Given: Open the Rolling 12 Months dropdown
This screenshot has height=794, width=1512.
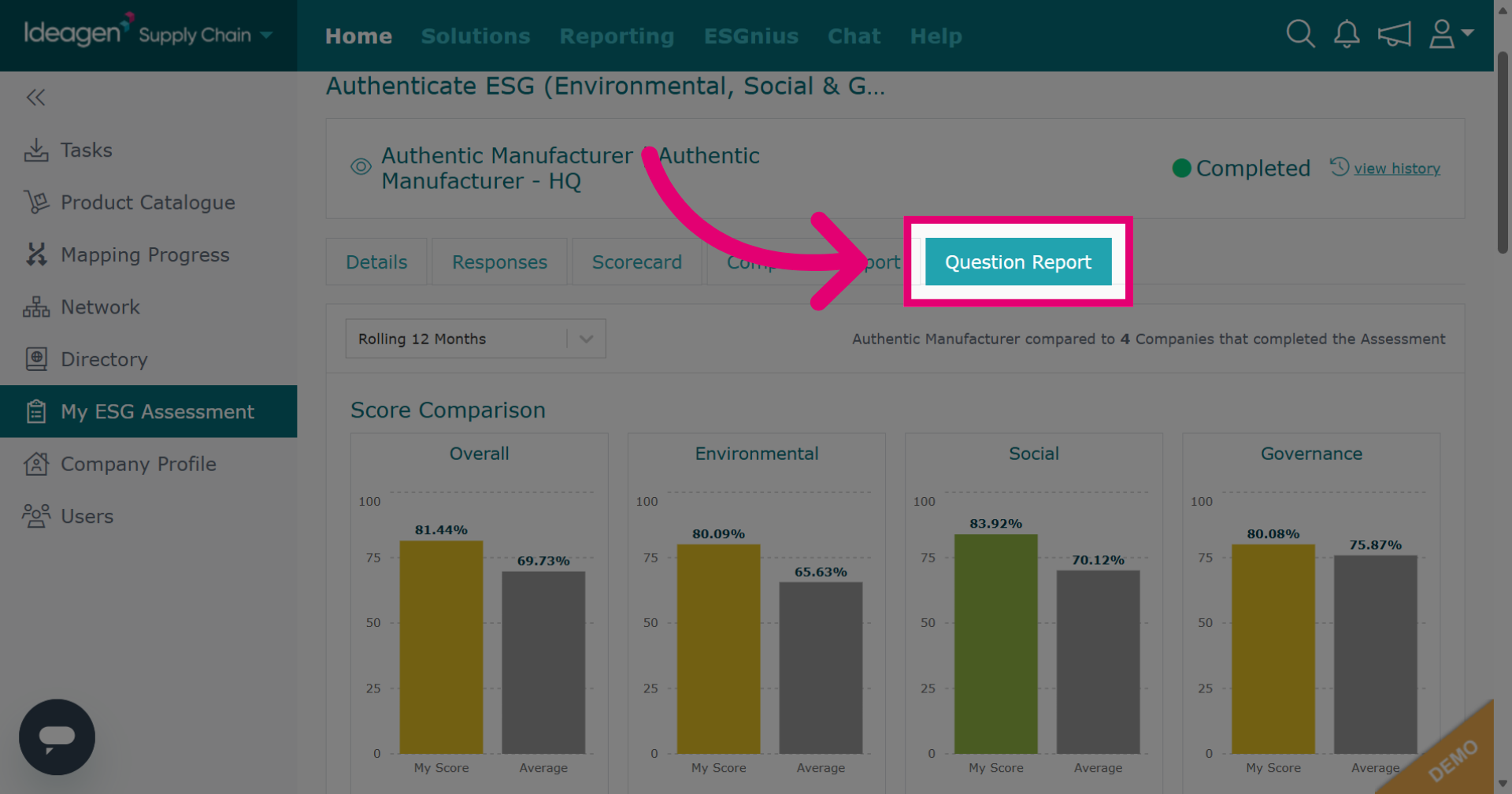Looking at the screenshot, I should point(476,339).
